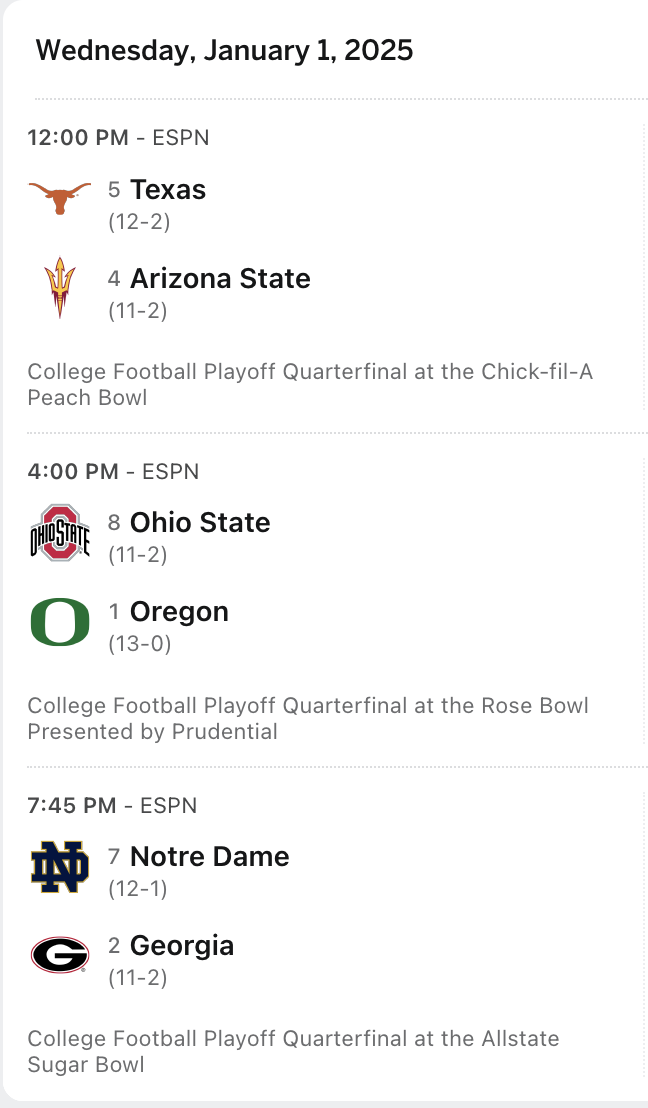Click the Oregon O logo

59,621
